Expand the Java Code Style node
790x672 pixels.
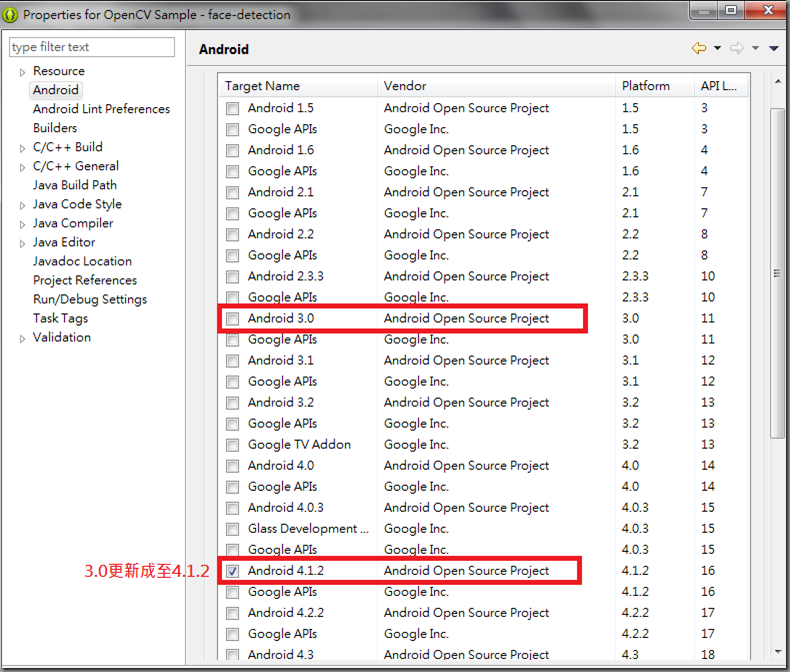coord(22,206)
